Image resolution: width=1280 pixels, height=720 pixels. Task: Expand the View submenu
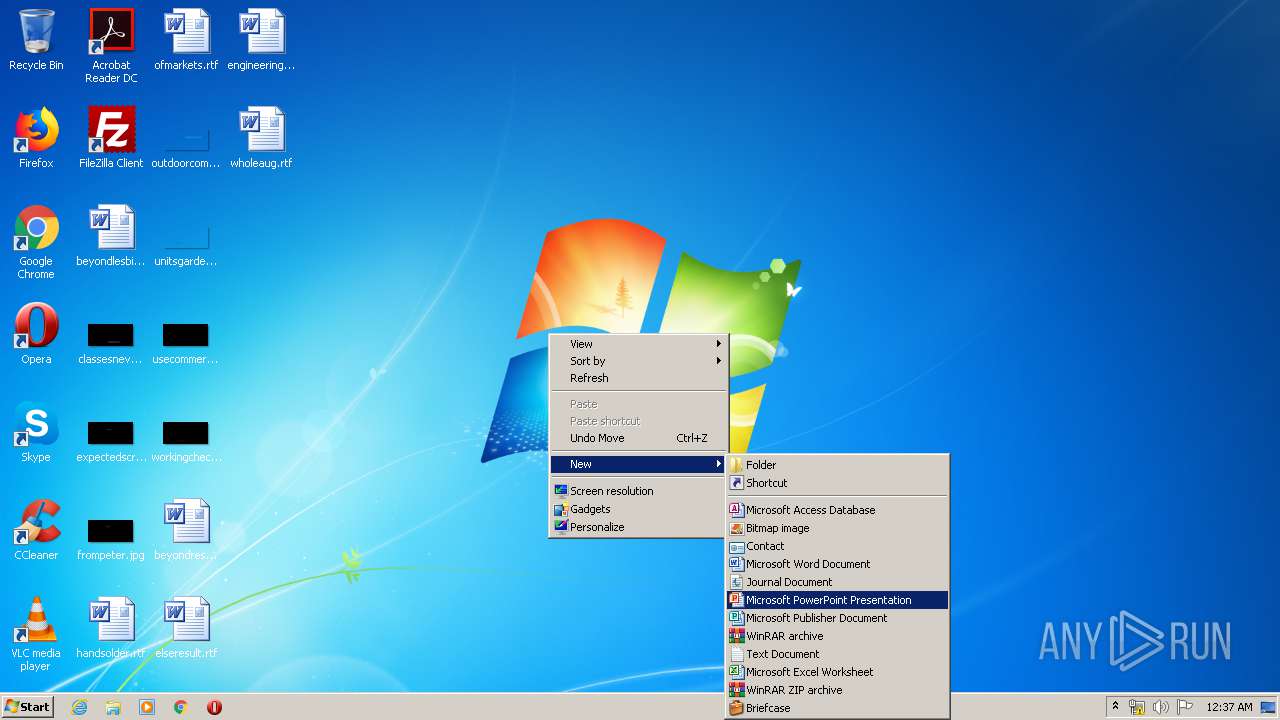click(638, 344)
